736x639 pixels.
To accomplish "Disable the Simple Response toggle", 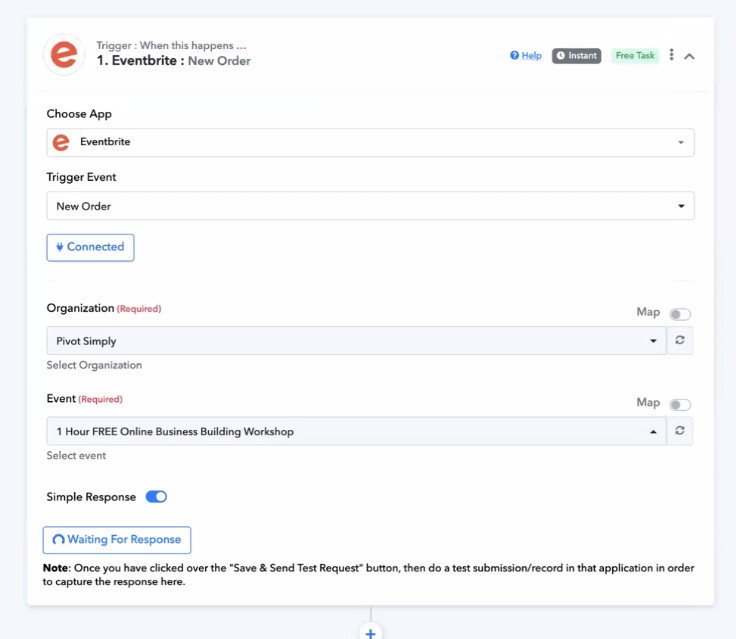I will [156, 497].
